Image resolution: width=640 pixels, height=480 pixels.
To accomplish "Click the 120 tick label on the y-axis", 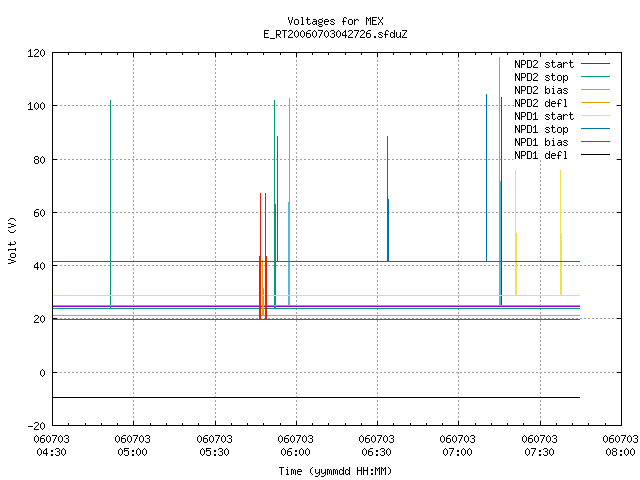I will (36, 53).
